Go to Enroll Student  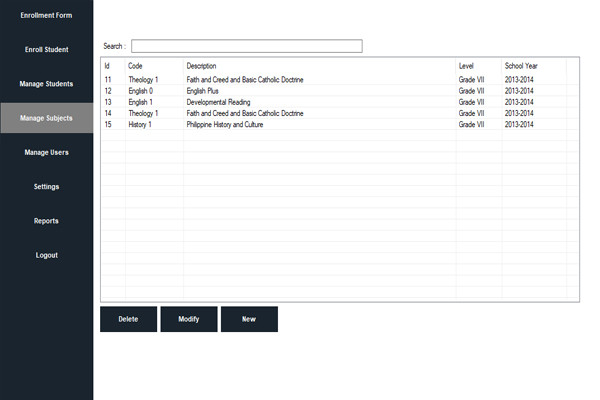(46, 49)
